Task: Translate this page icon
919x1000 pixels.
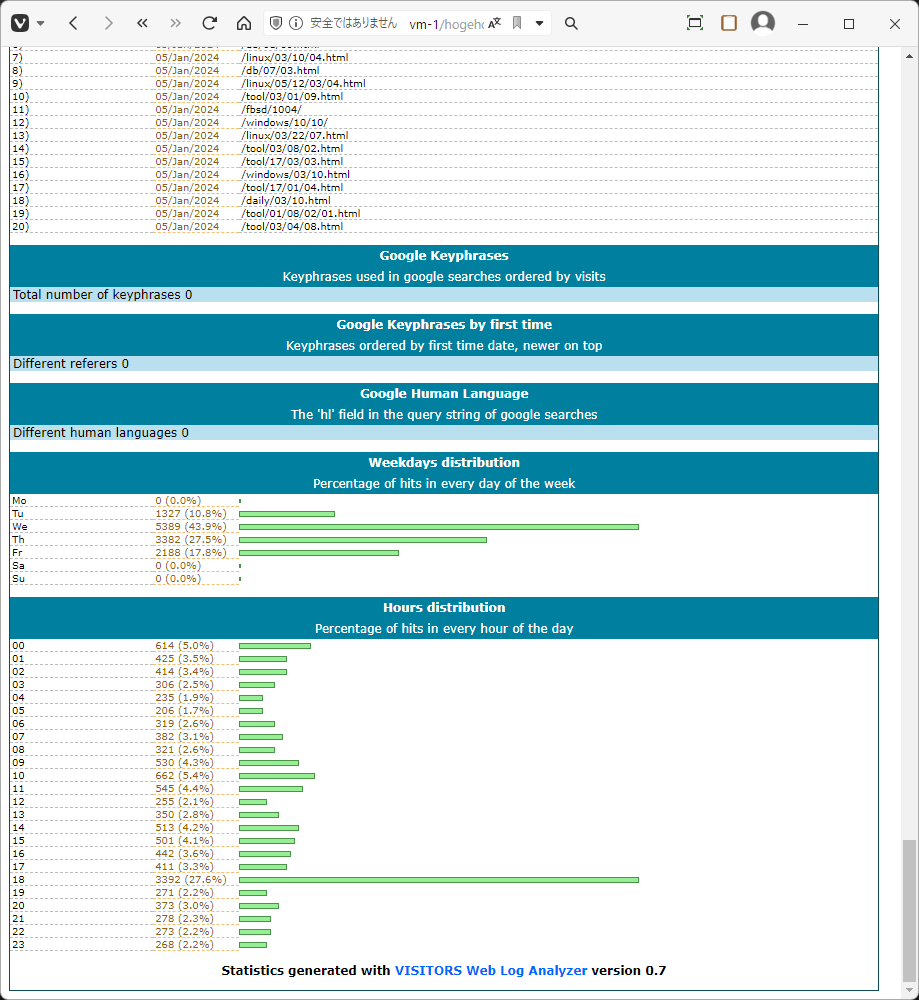Action: 495,24
